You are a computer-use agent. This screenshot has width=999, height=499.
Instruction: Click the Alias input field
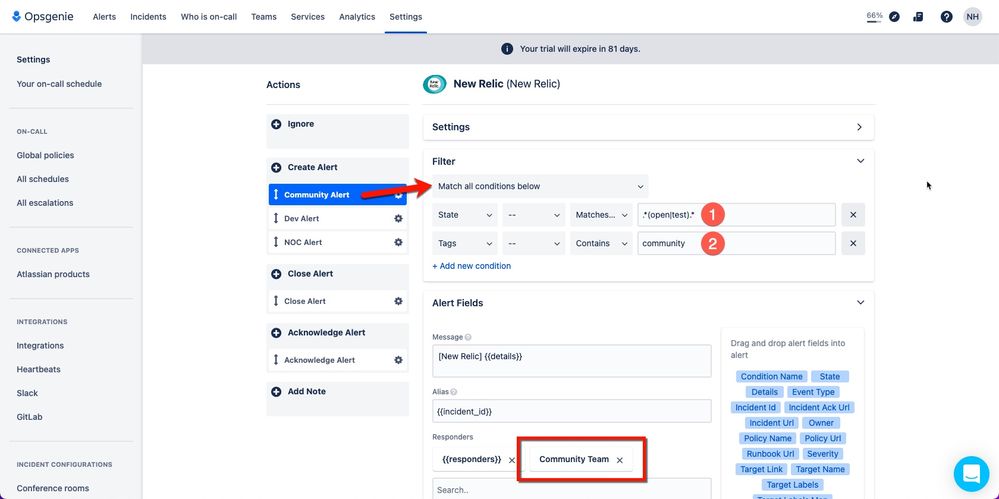571,411
